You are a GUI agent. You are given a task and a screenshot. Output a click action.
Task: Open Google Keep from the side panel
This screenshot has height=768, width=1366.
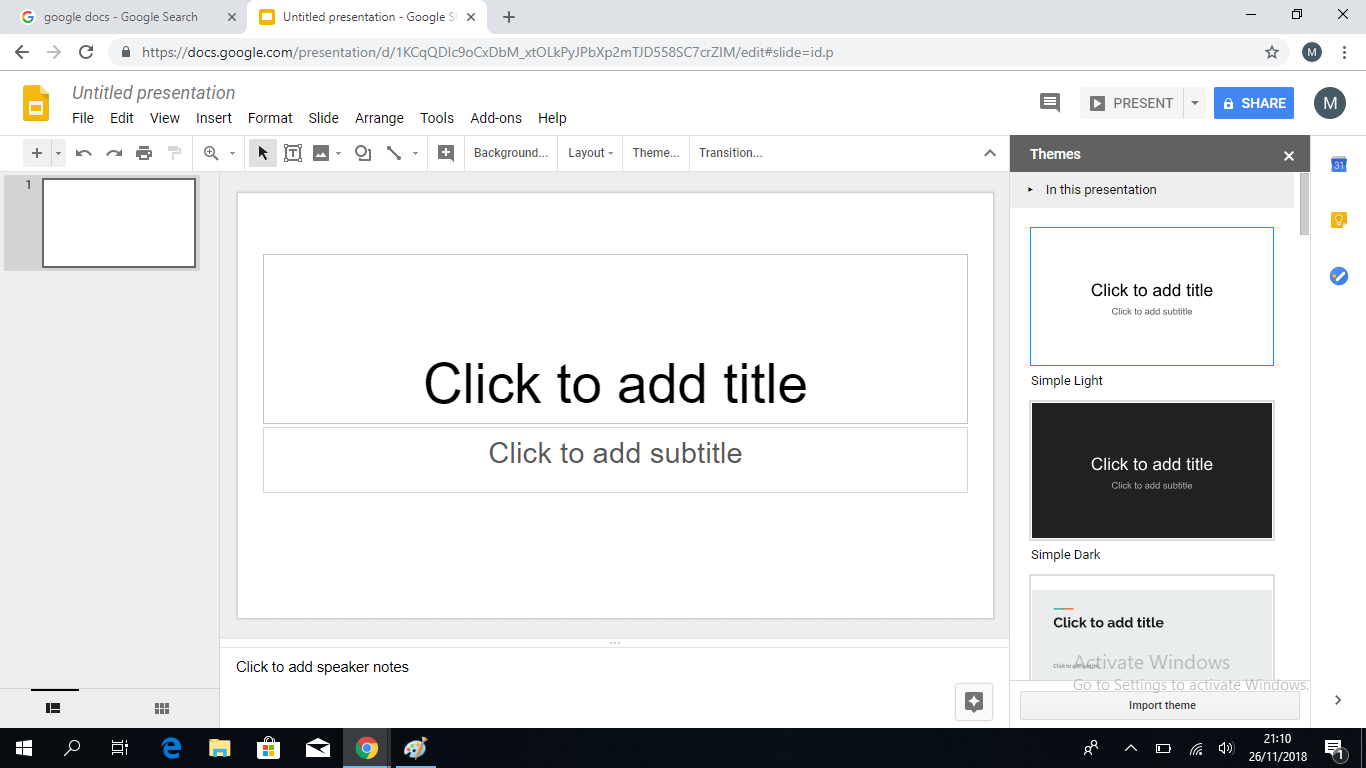tap(1338, 219)
